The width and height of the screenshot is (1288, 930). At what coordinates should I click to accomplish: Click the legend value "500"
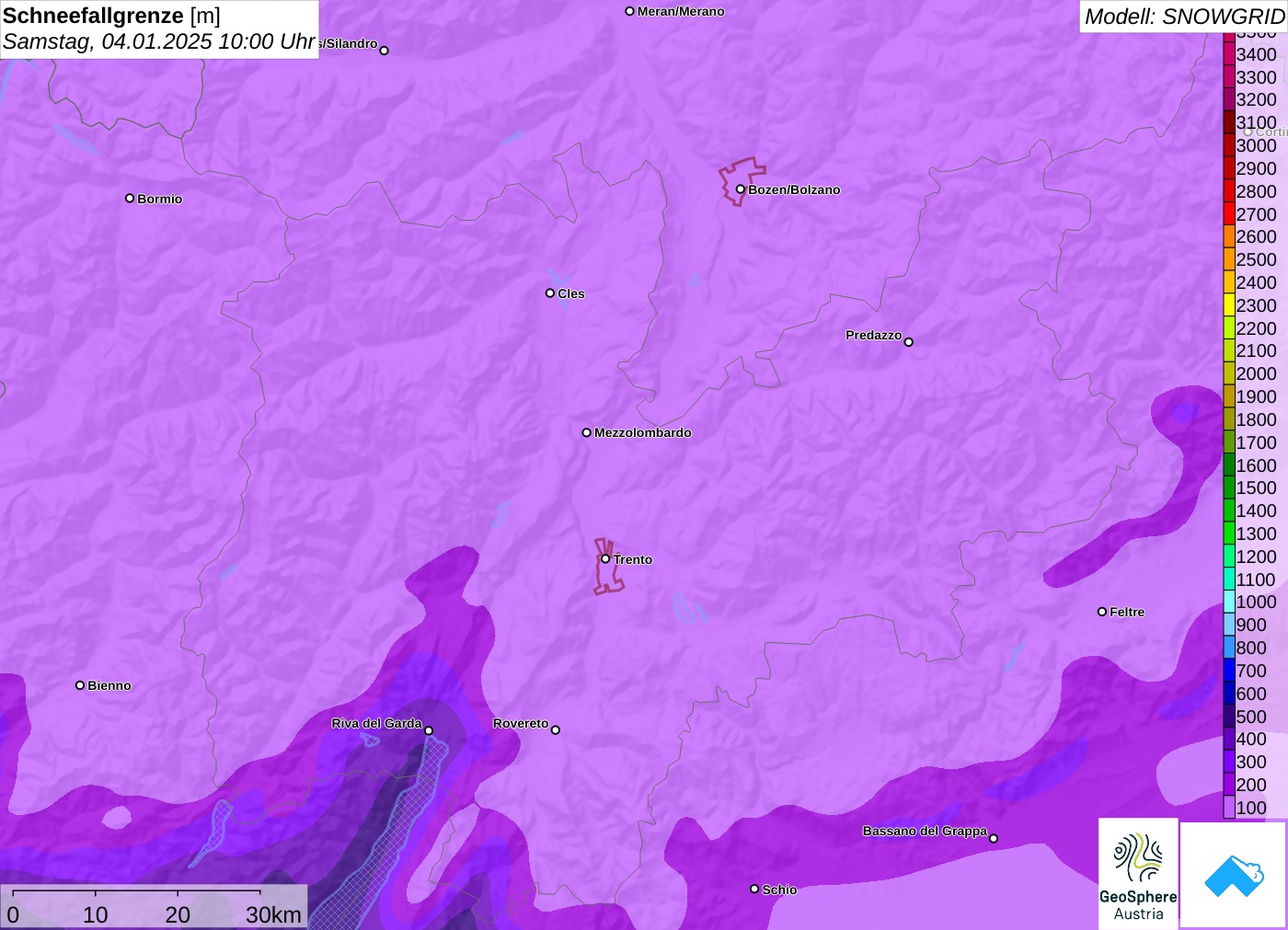[x=1251, y=717]
